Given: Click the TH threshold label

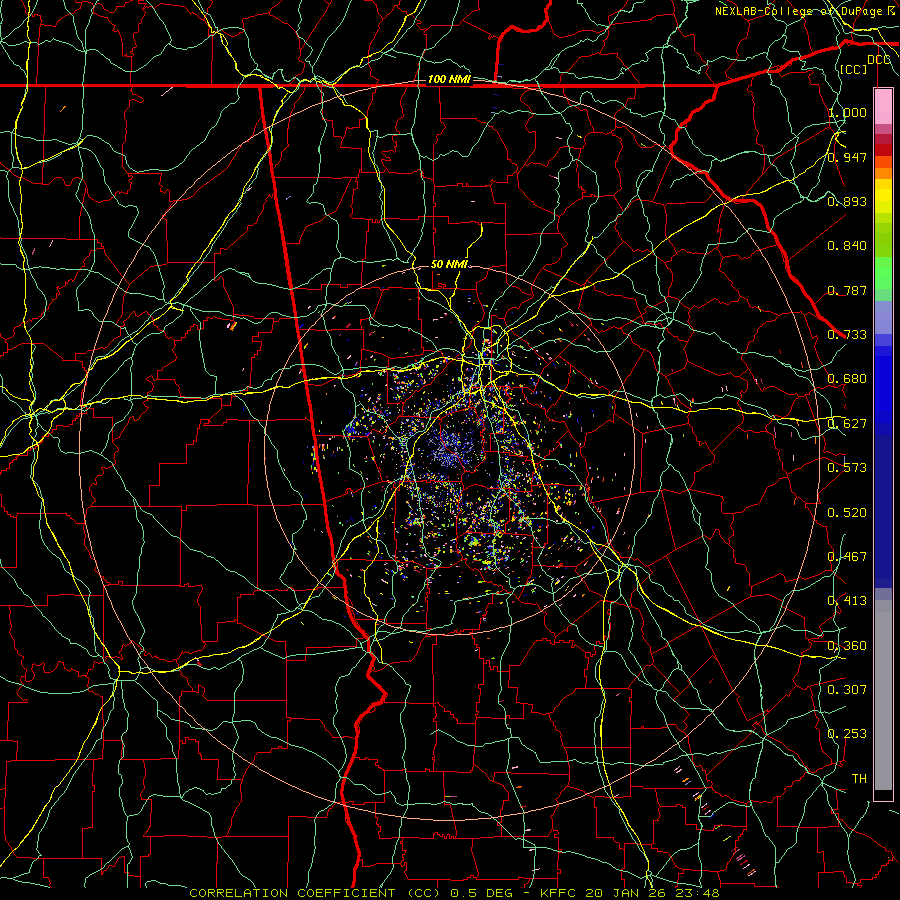Looking at the screenshot, I should pyautogui.click(x=859, y=779).
